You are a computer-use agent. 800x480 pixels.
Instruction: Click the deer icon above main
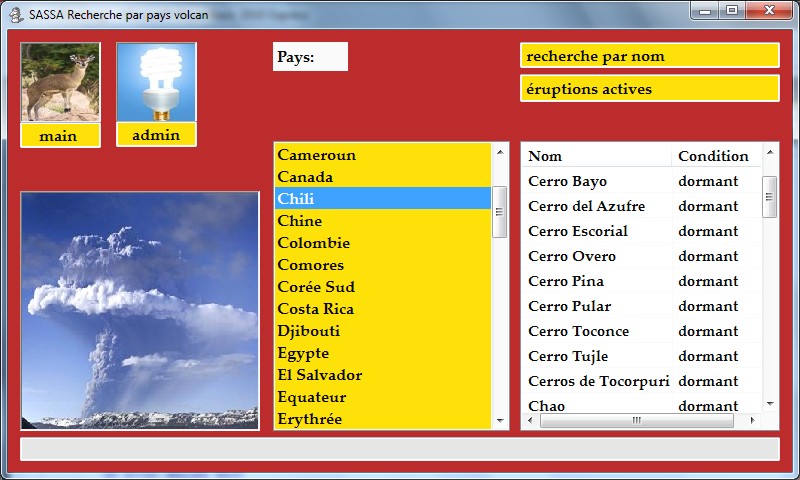point(60,83)
